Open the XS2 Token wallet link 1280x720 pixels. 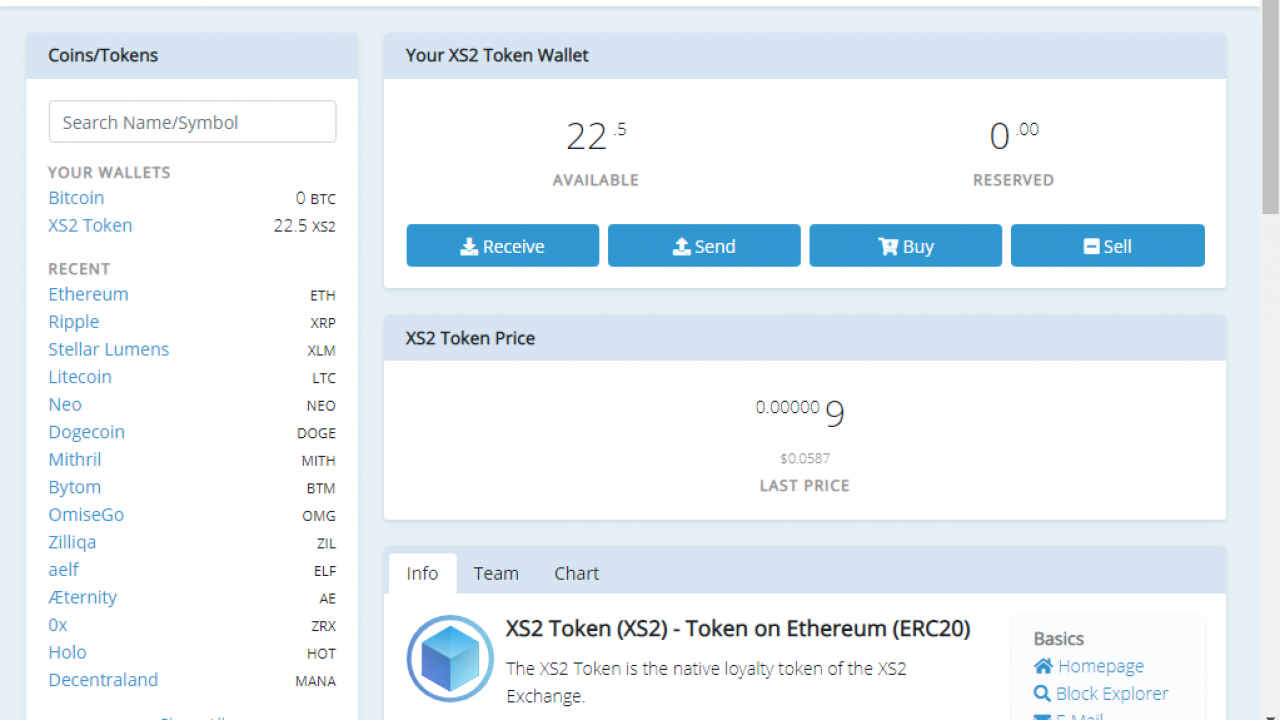(90, 226)
